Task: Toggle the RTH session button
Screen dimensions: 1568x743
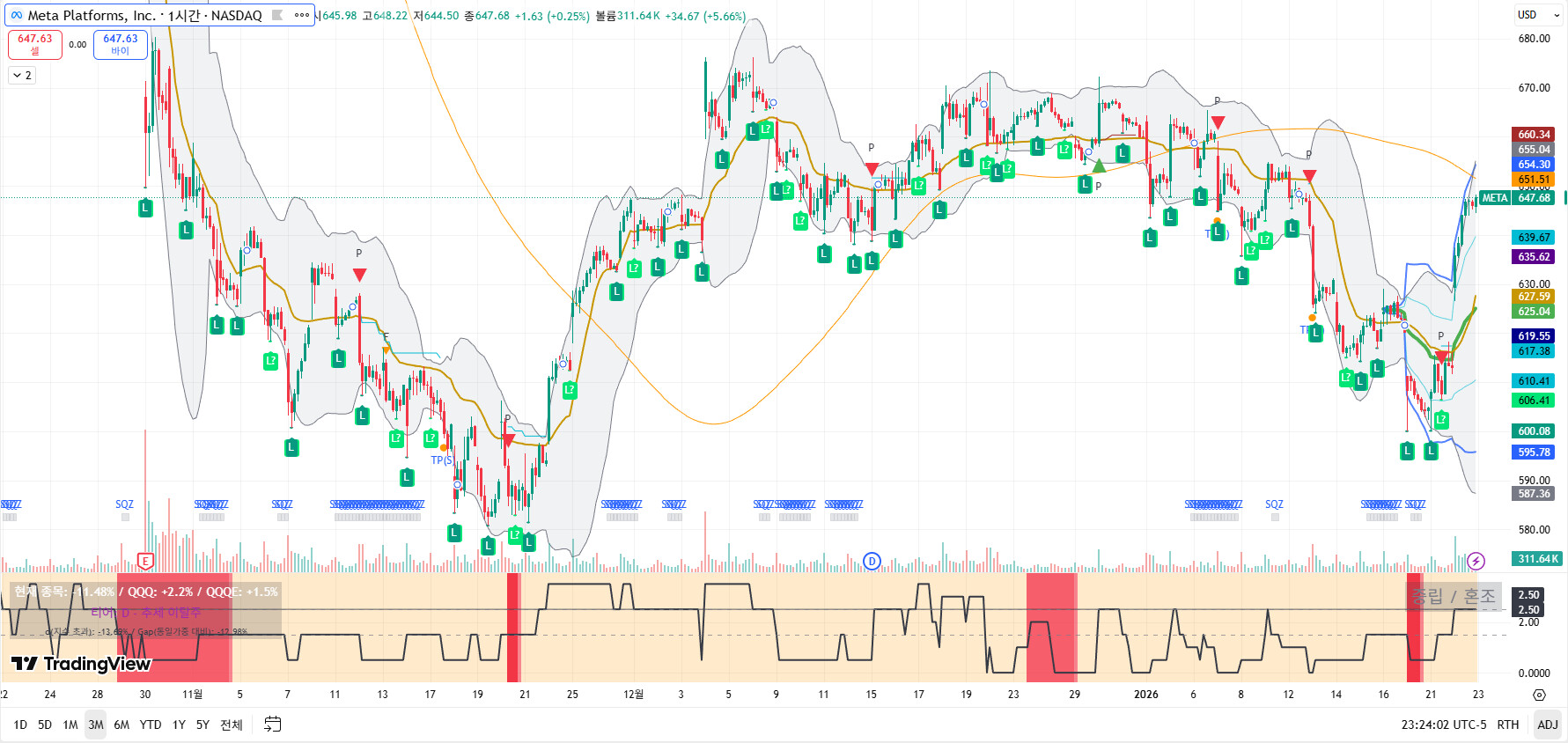Action: click(x=1508, y=725)
